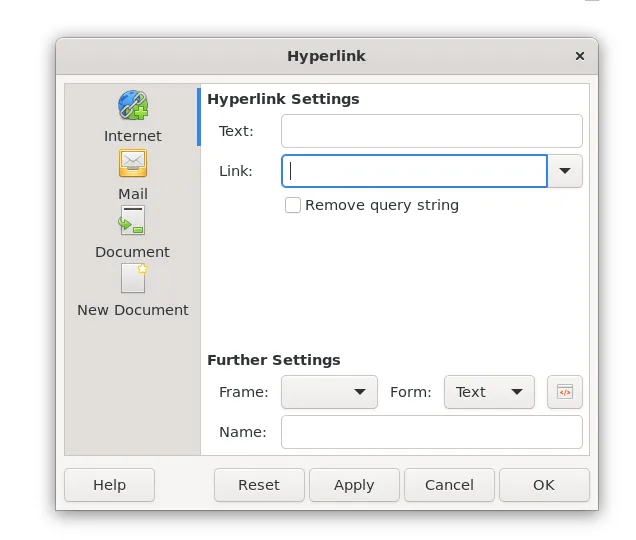Image resolution: width=636 pixels, height=540 pixels.
Task: Cancel the Hyperlink dialog
Action: (449, 485)
